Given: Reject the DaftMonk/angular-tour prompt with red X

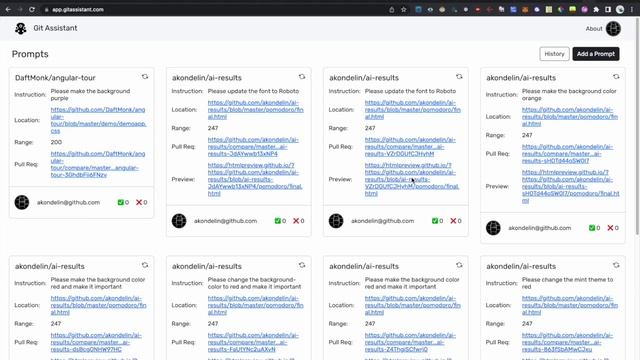Looking at the screenshot, I should (x=139, y=202).
